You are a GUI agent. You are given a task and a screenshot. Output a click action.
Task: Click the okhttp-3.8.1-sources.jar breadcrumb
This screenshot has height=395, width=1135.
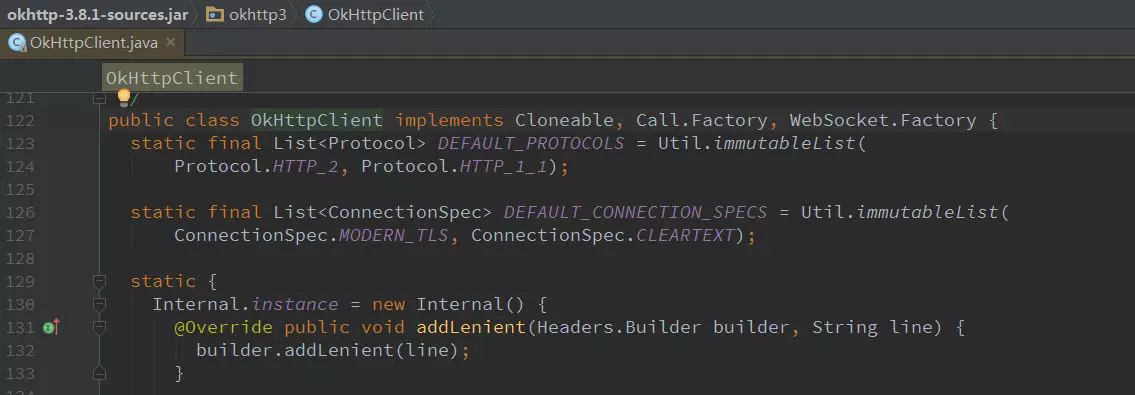click(x=98, y=14)
